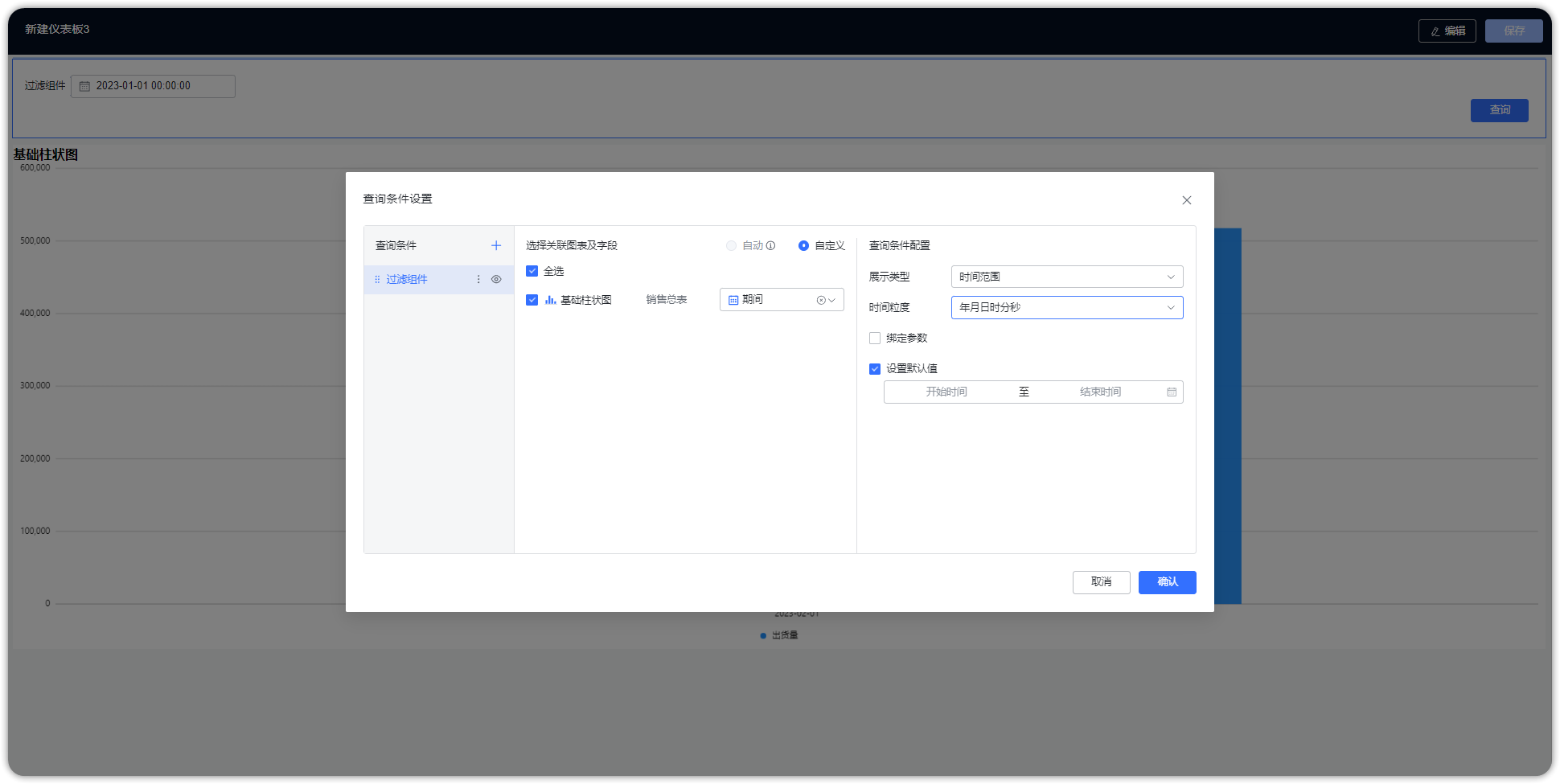Enable the 绑定参数 checkbox
The width and height of the screenshot is (1560, 784).
(875, 338)
